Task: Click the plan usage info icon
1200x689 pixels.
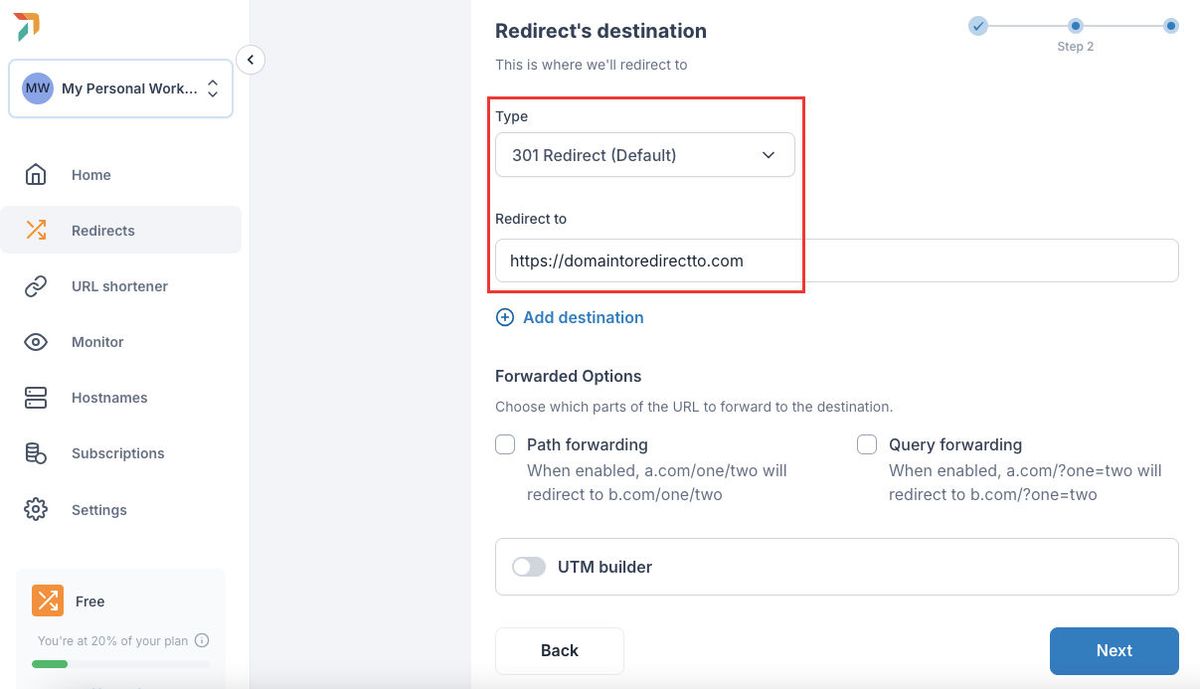Action: point(202,641)
